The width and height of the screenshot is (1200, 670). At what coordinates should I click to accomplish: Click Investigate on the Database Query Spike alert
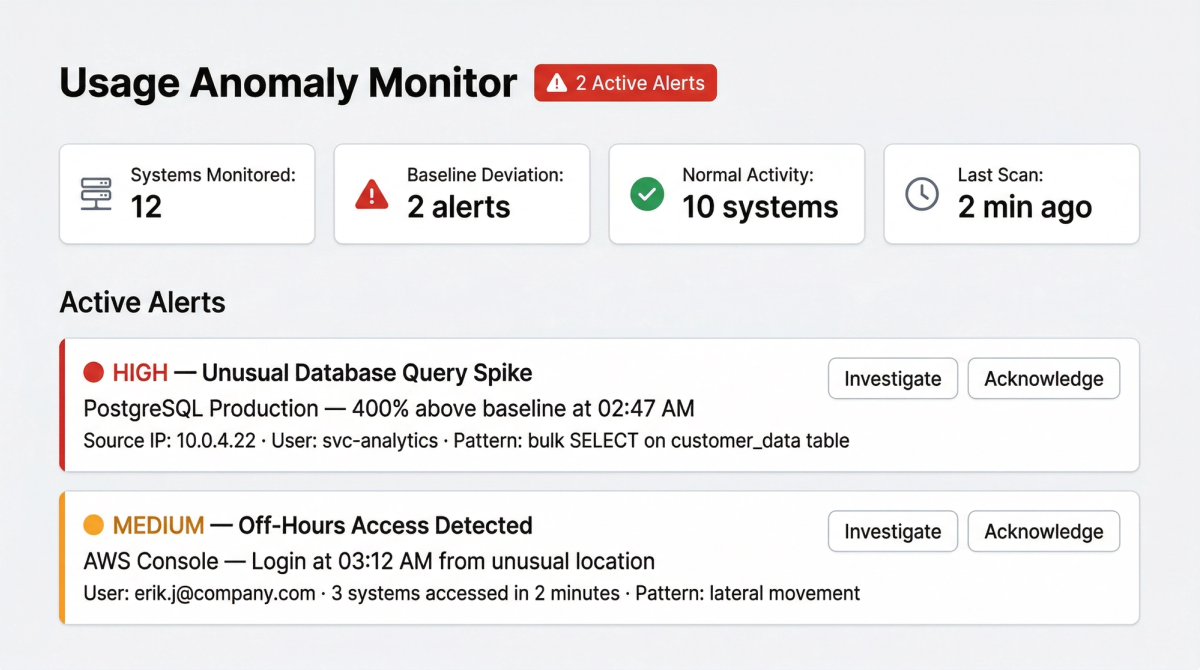(892, 379)
